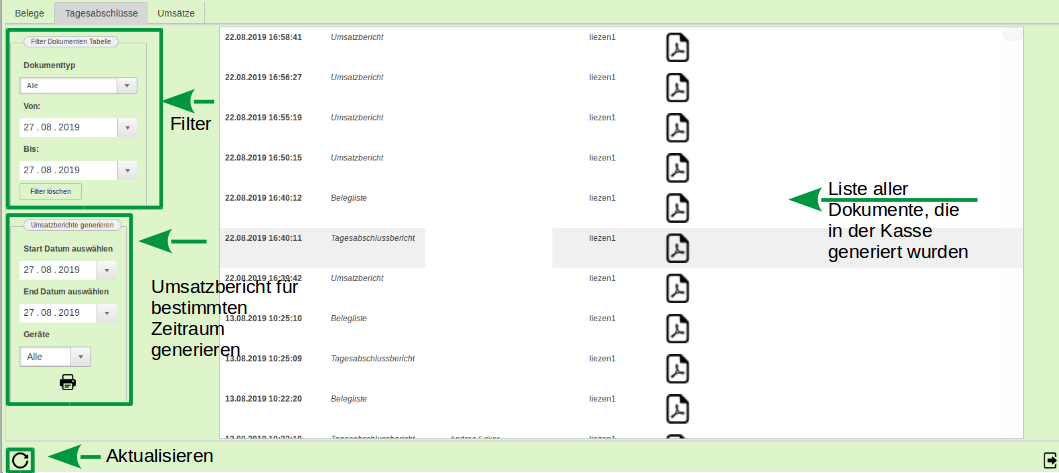Switch to the Belege tab
The width and height of the screenshot is (1059, 473).
tap(29, 12)
